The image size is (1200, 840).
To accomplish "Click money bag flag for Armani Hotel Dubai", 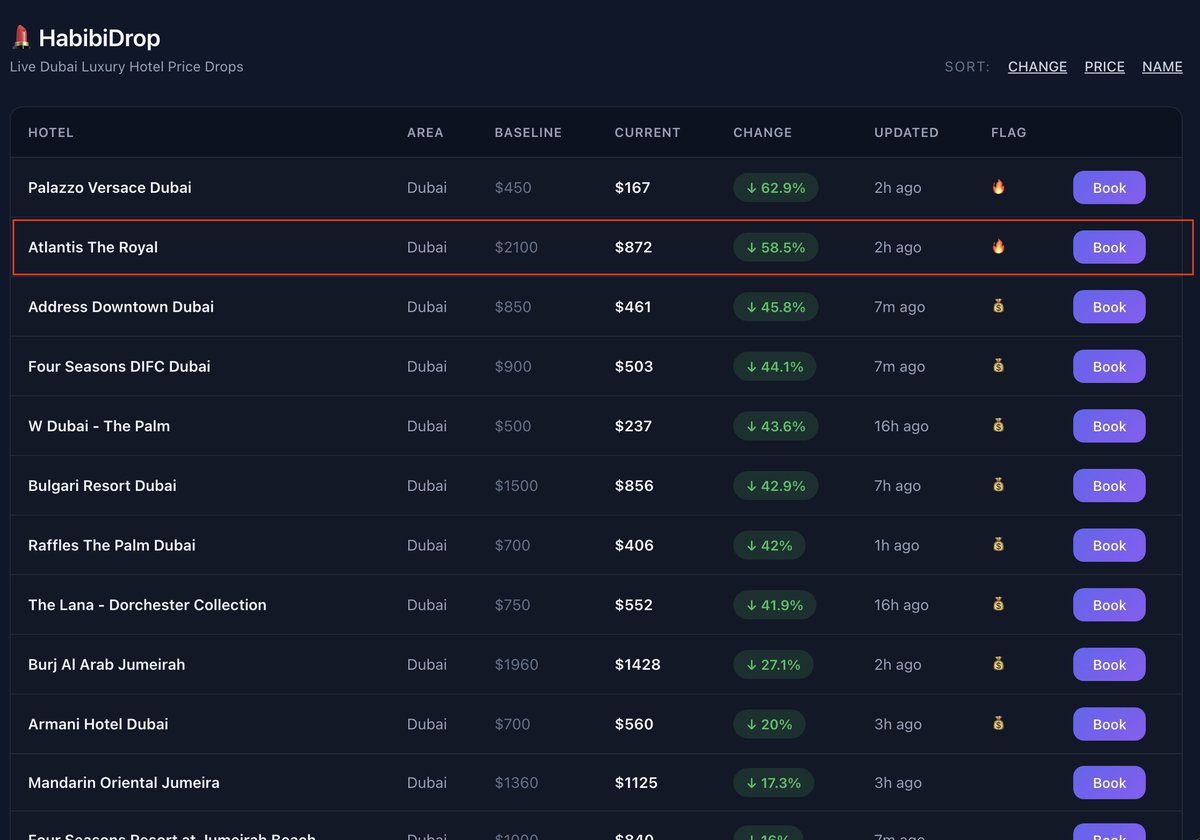I will (x=998, y=723).
